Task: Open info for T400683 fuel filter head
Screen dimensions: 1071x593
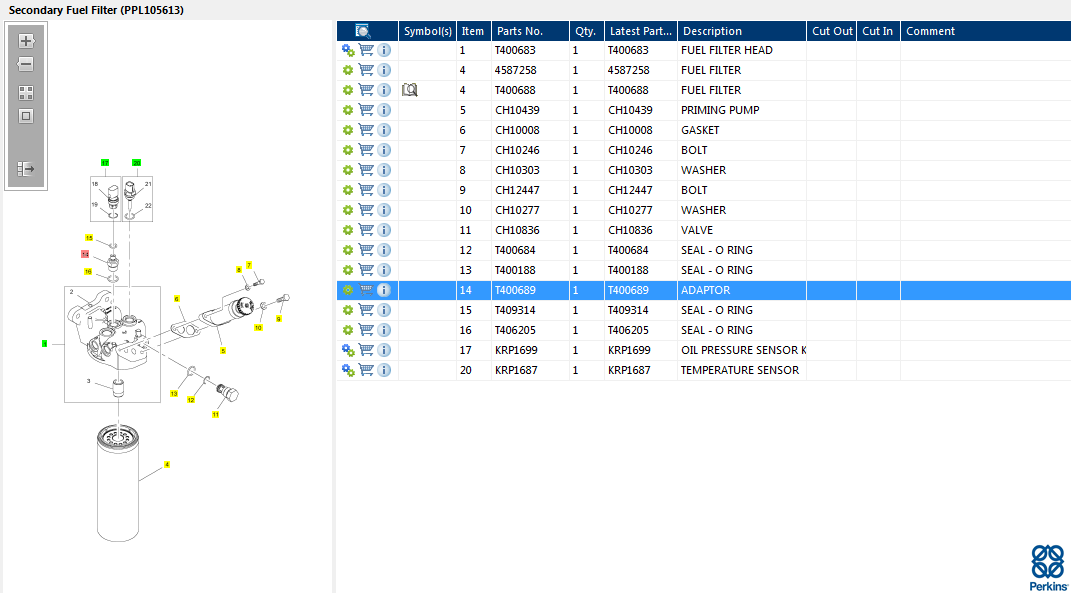Action: (x=384, y=50)
